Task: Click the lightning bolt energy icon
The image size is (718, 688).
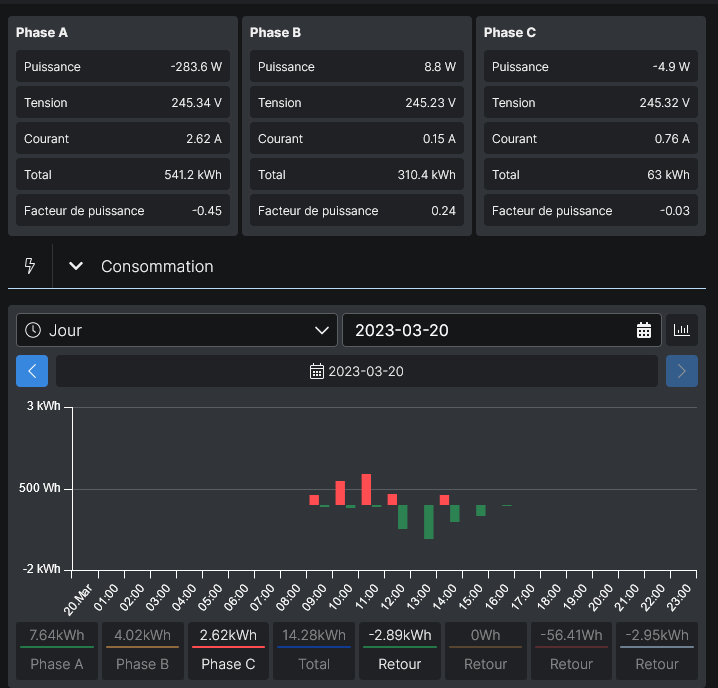Action: 30,266
